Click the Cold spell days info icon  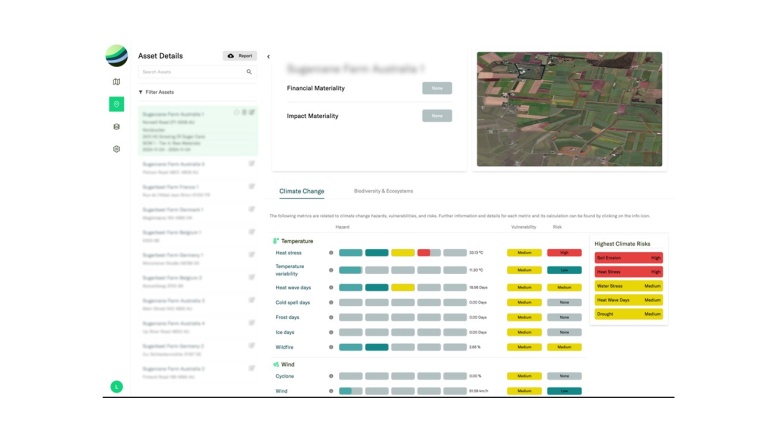[331, 302]
